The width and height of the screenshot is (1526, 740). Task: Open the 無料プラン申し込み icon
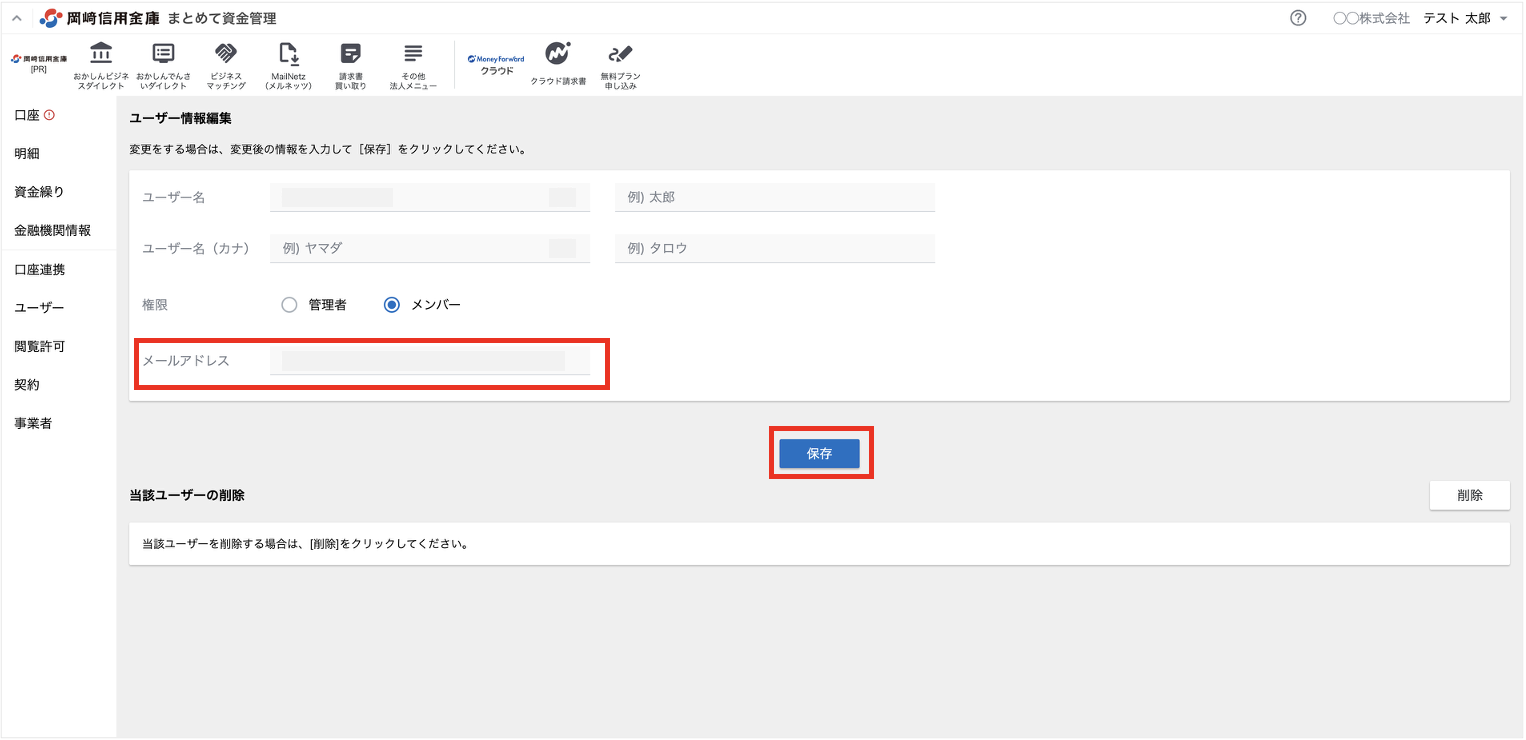pos(620,66)
